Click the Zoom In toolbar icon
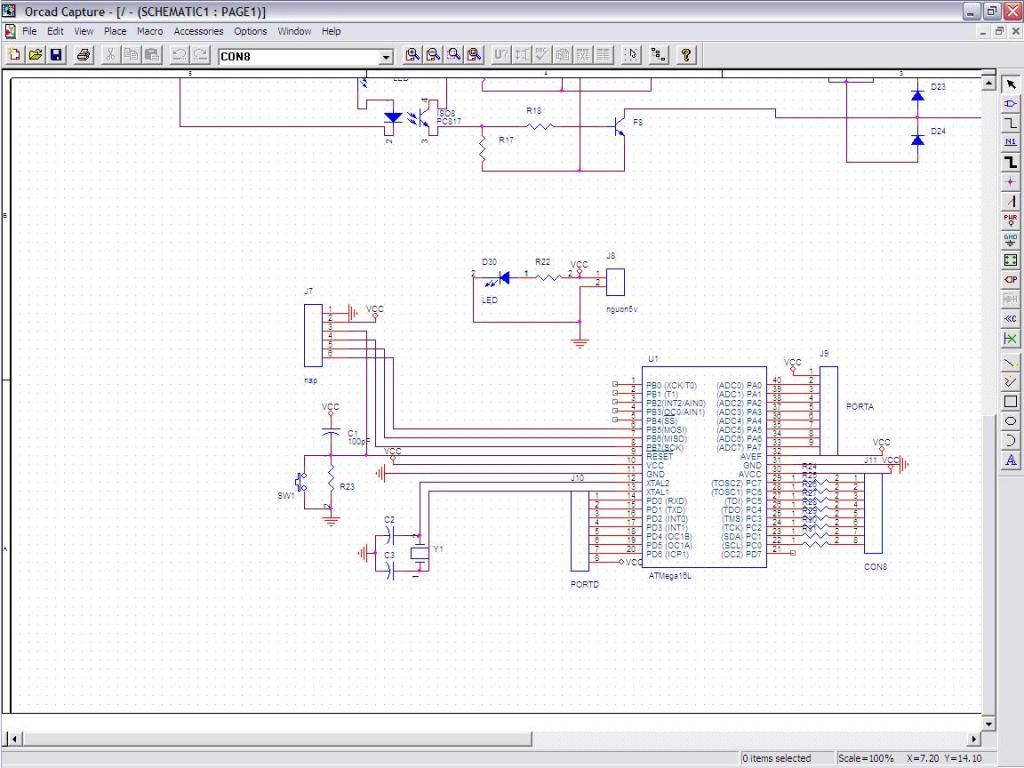The image size is (1024, 768). (411, 56)
